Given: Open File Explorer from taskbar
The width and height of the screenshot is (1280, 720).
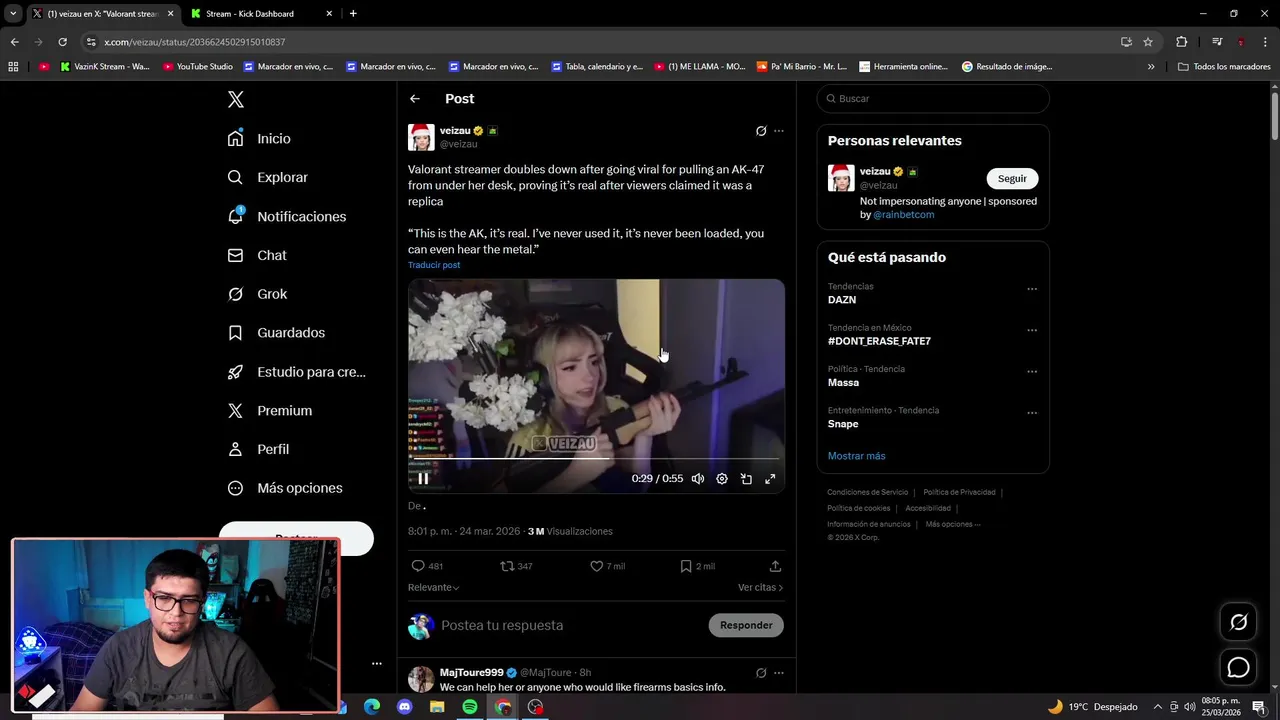Looking at the screenshot, I should pos(437,707).
